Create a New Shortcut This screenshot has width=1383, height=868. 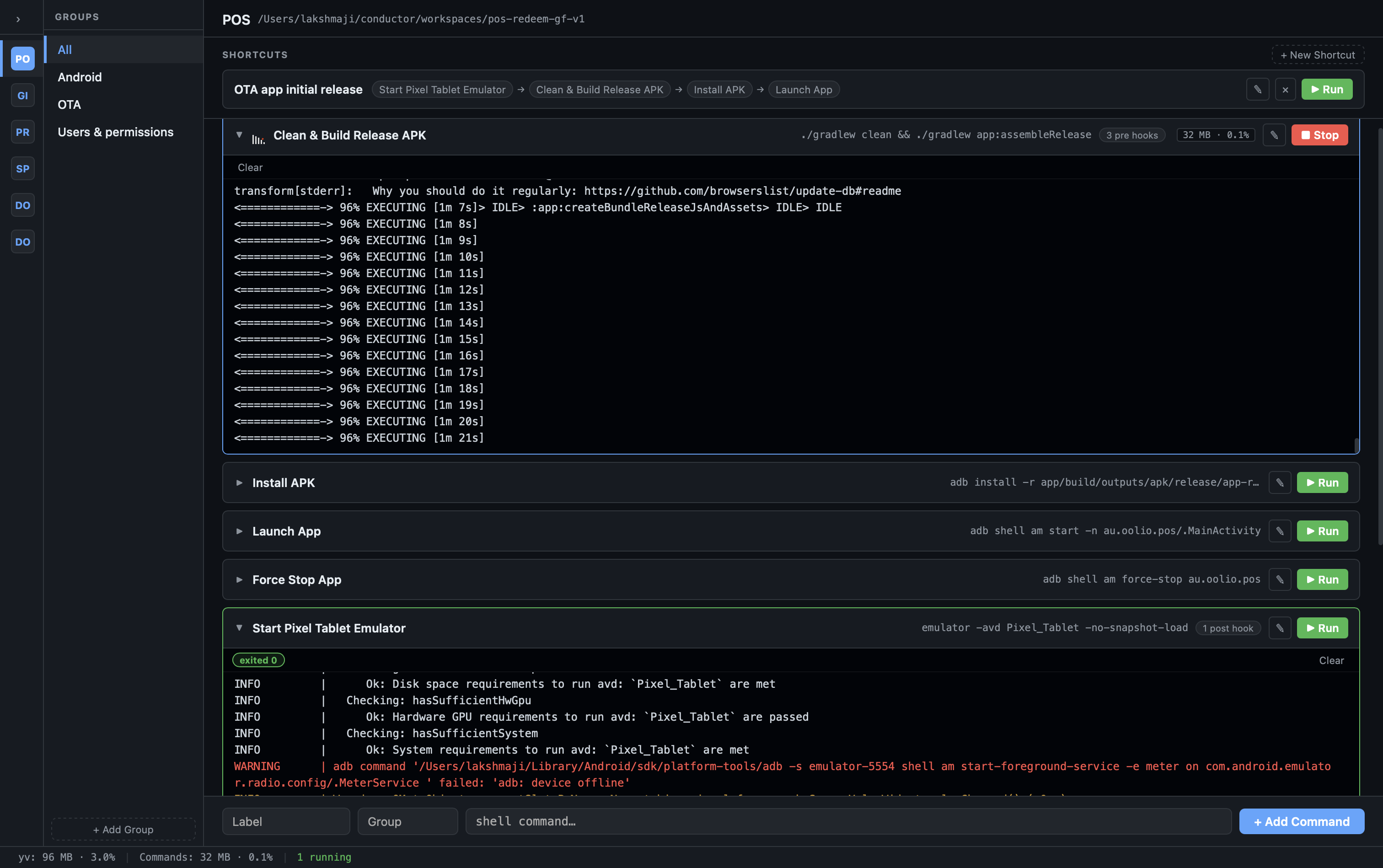(1318, 54)
